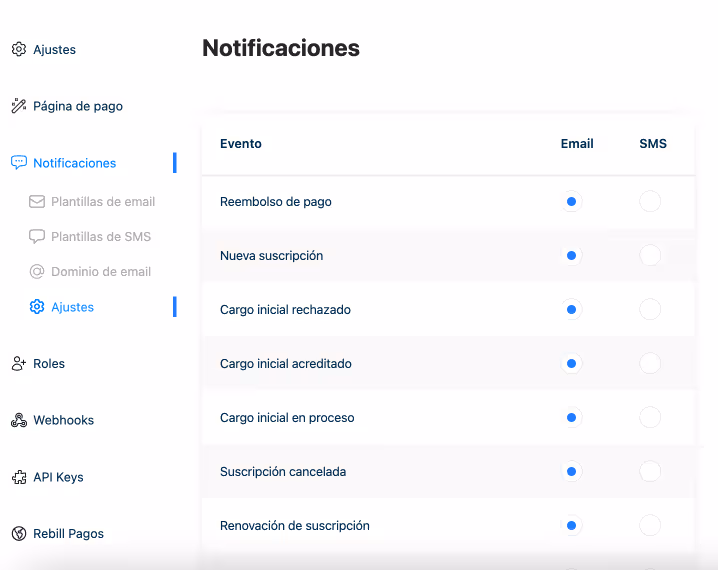
Task: Click the Rebill Pagos circular icon
Action: click(19, 533)
